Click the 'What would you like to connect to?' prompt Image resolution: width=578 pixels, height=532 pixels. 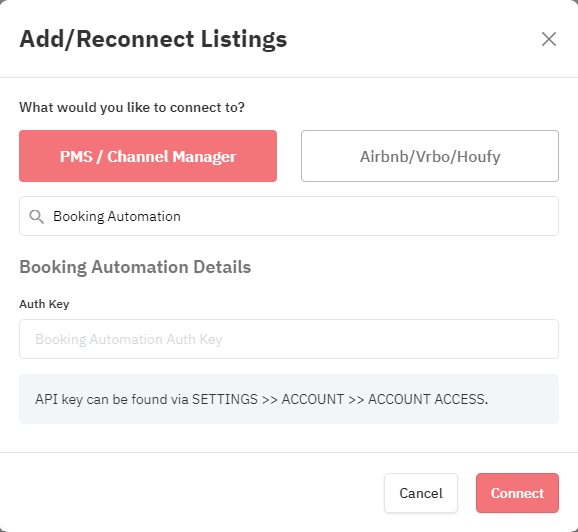[132, 107]
